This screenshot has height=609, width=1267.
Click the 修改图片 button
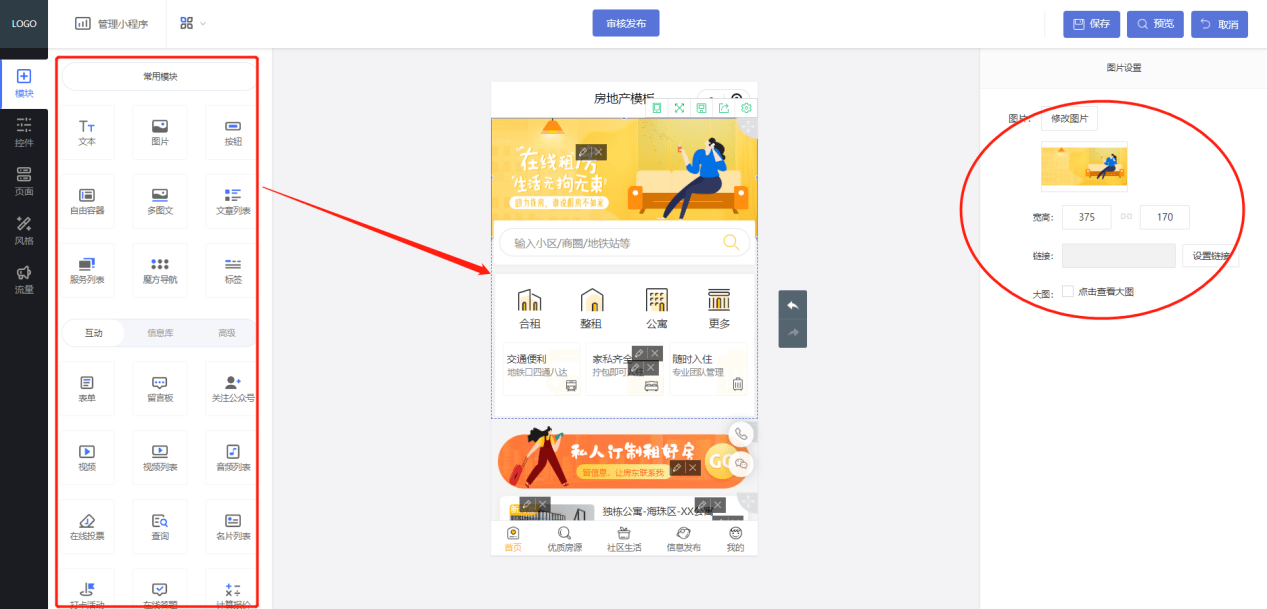point(1069,119)
